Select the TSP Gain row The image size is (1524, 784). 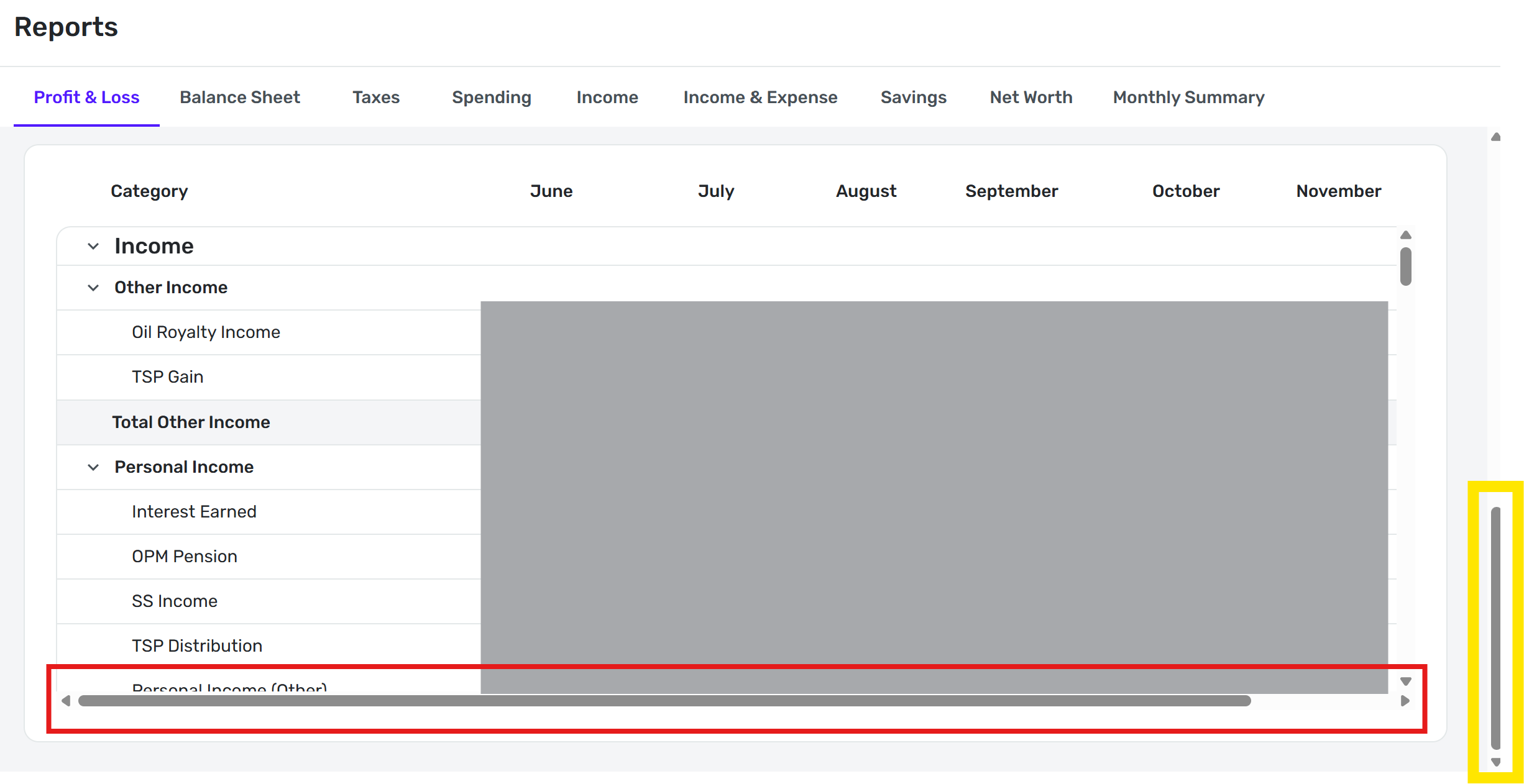(167, 377)
